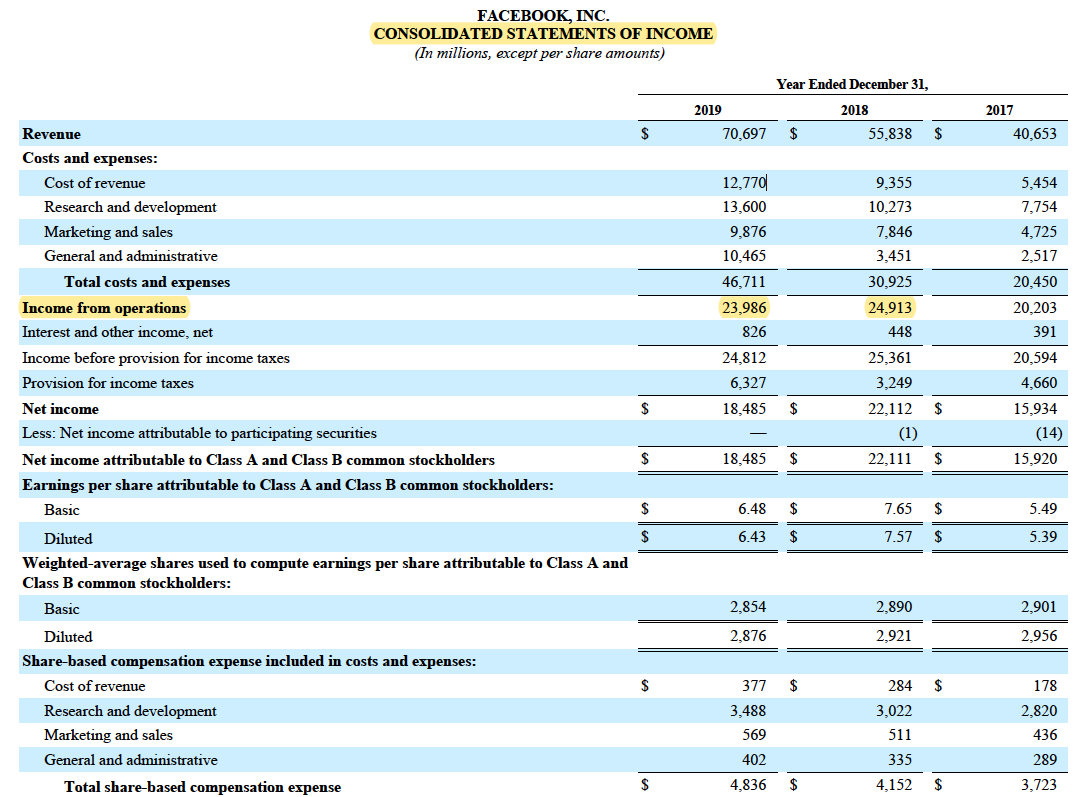Click 2017 participating securities value (14)
The width and height of the screenshot is (1084, 797).
(1049, 433)
